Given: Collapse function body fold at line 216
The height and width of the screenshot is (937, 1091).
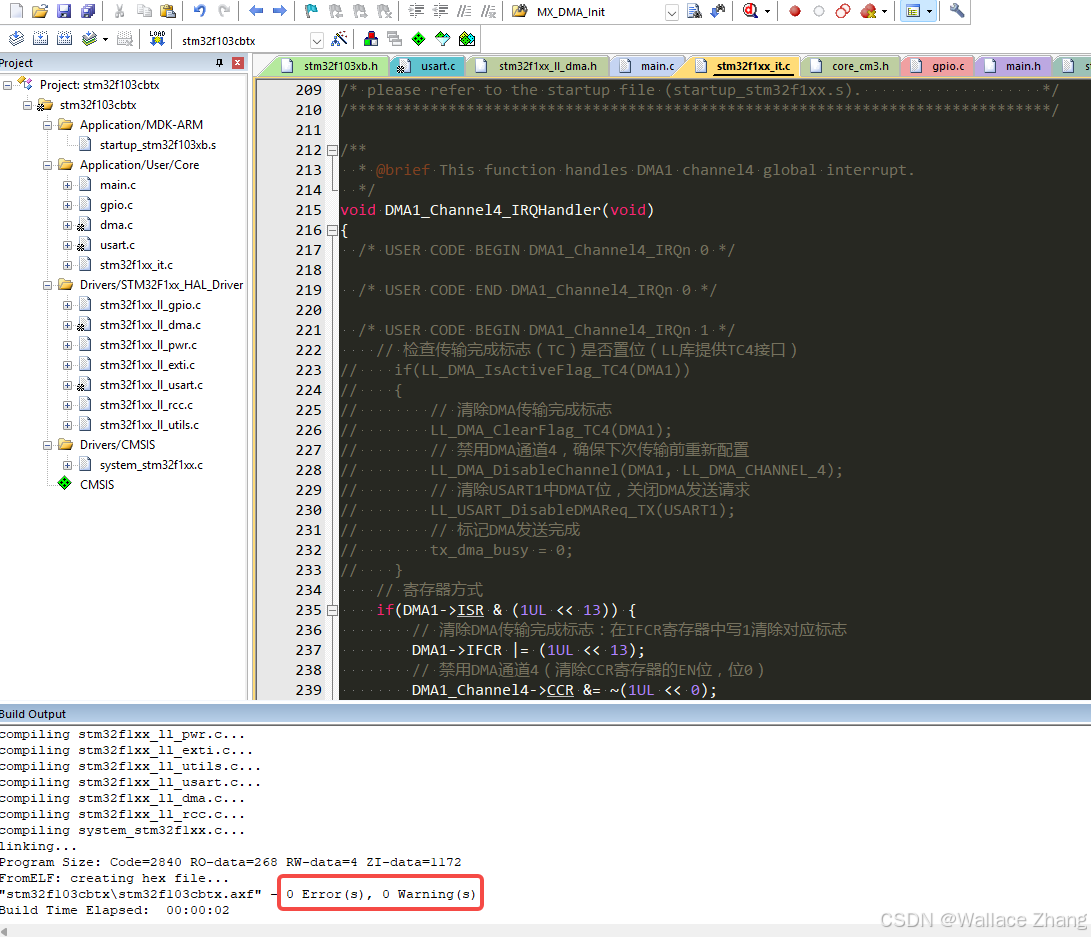Looking at the screenshot, I should tap(332, 230).
